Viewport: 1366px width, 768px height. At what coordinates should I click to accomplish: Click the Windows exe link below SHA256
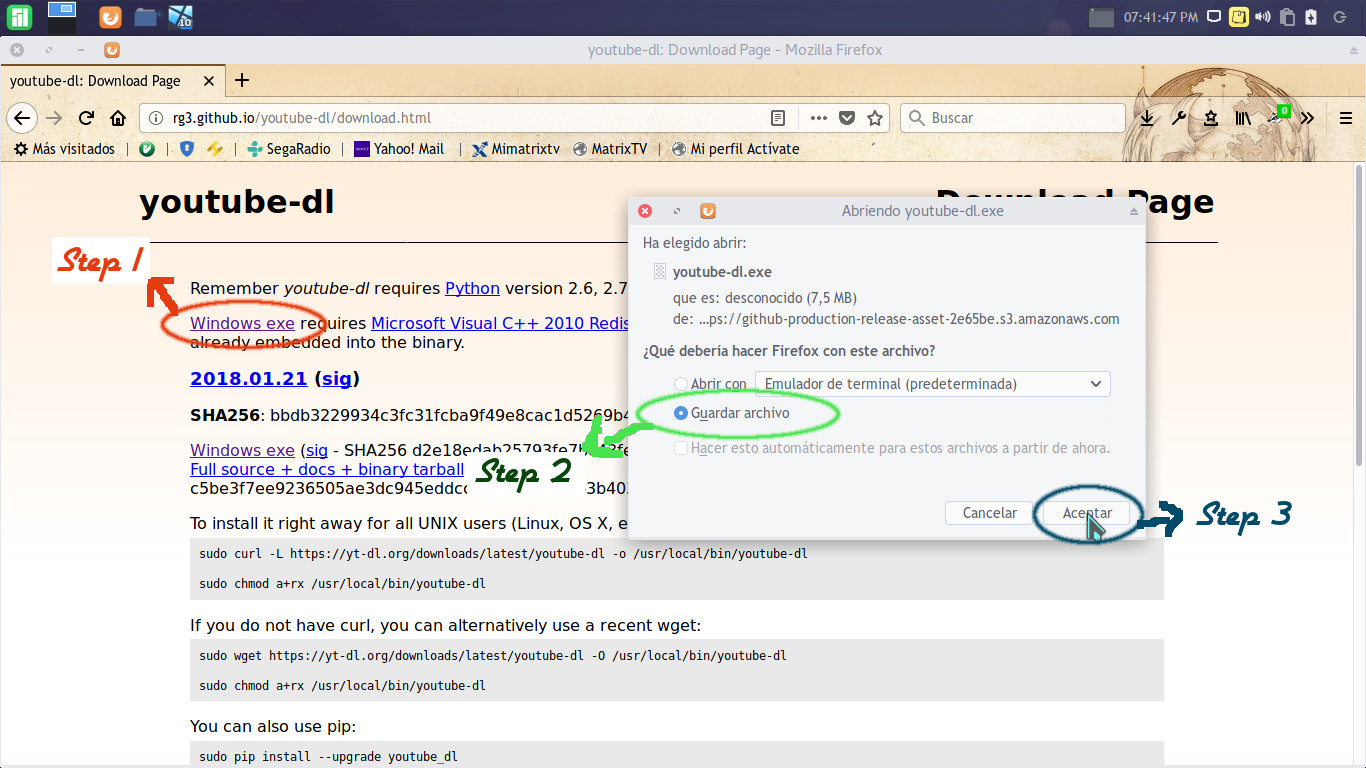242,450
